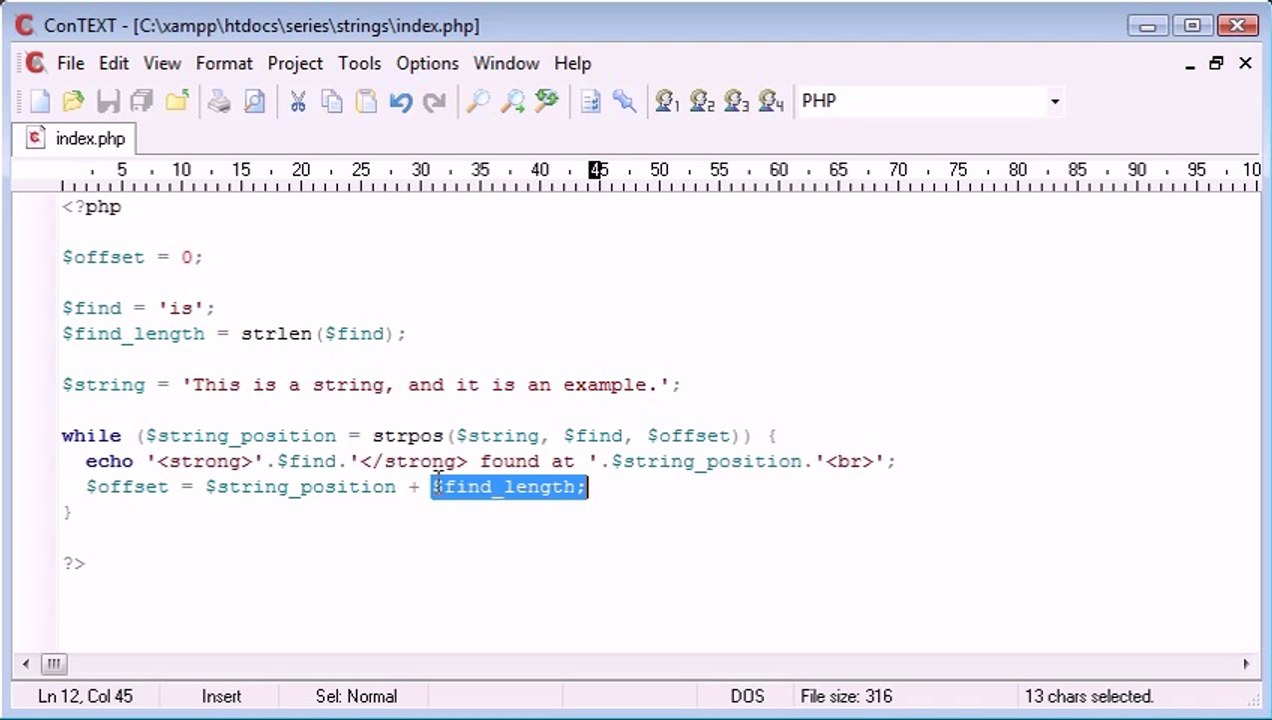This screenshot has height=720, width=1272.
Task: Close the inner index.php document
Action: pyautogui.click(x=1245, y=63)
